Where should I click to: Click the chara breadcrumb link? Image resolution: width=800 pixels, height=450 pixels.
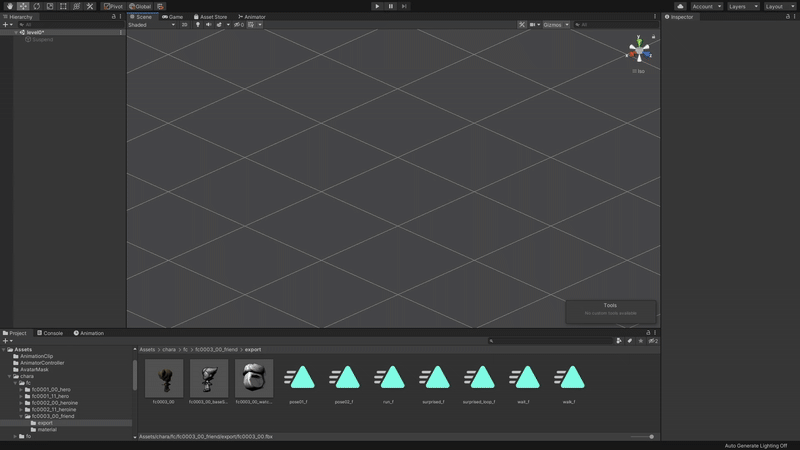pyautogui.click(x=170, y=350)
